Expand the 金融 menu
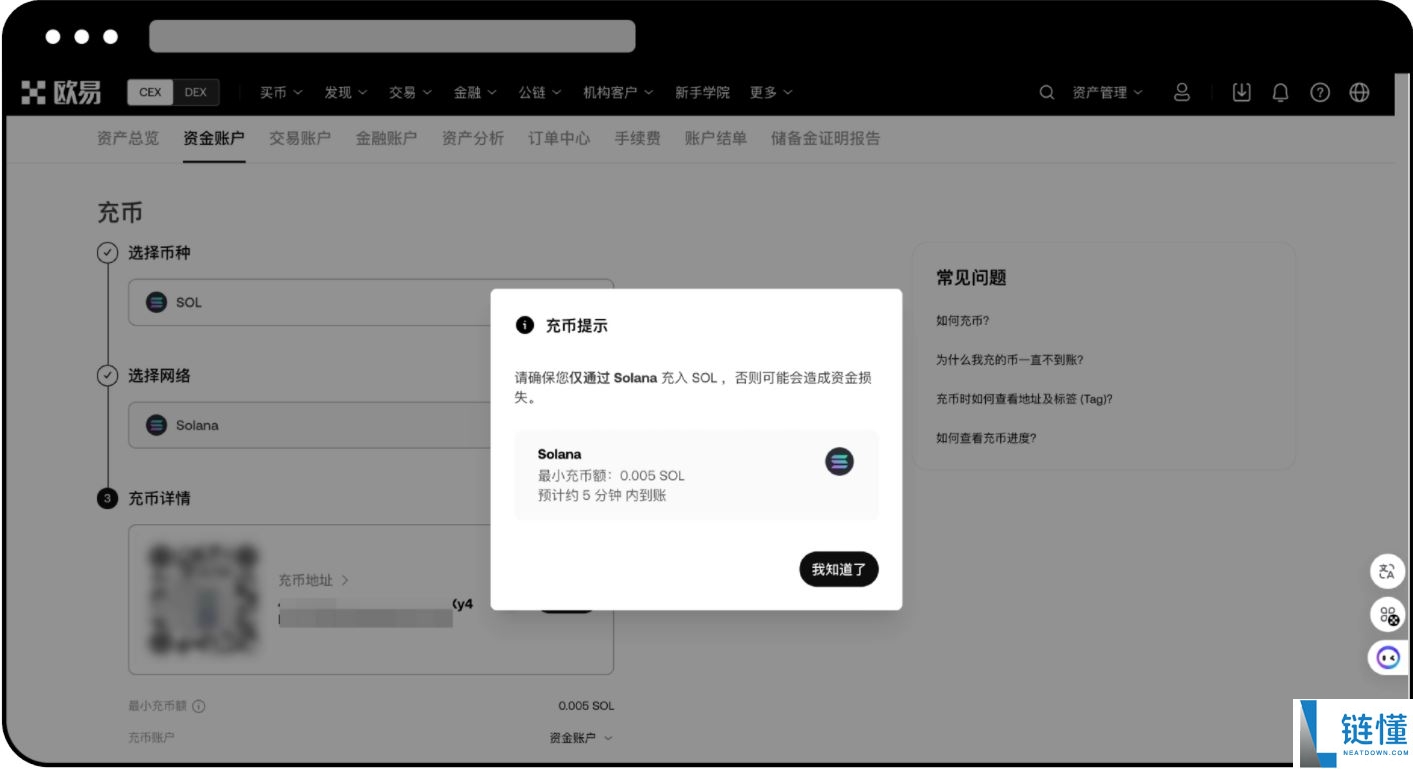1413x769 pixels. pos(475,92)
